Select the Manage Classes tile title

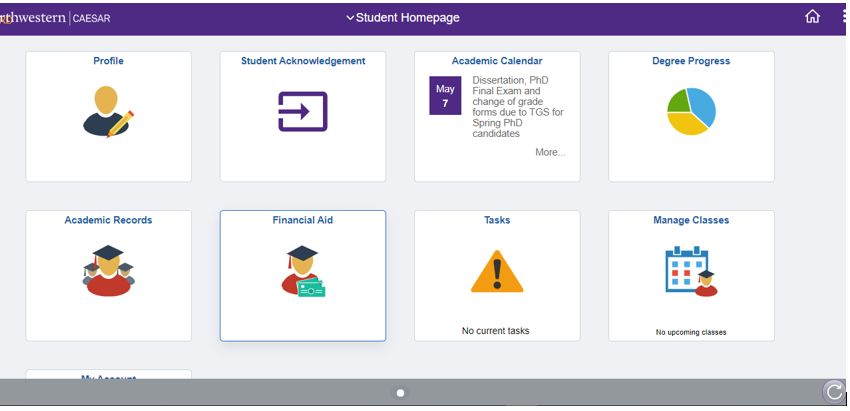coord(691,220)
